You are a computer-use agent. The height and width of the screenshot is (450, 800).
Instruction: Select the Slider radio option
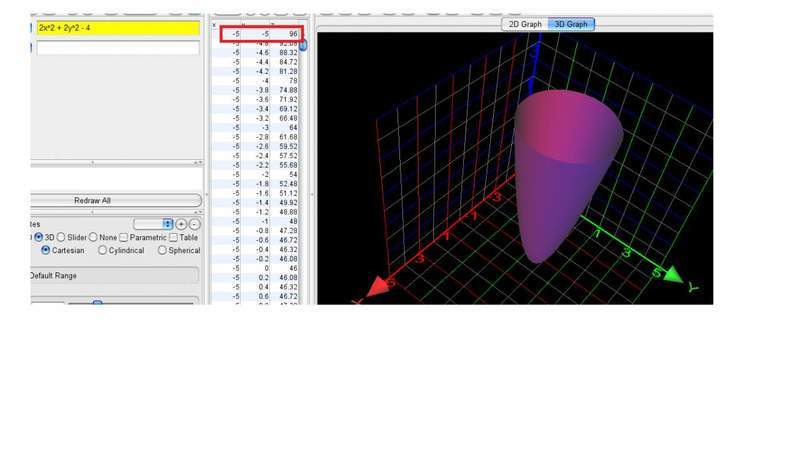pyautogui.click(x=61, y=237)
